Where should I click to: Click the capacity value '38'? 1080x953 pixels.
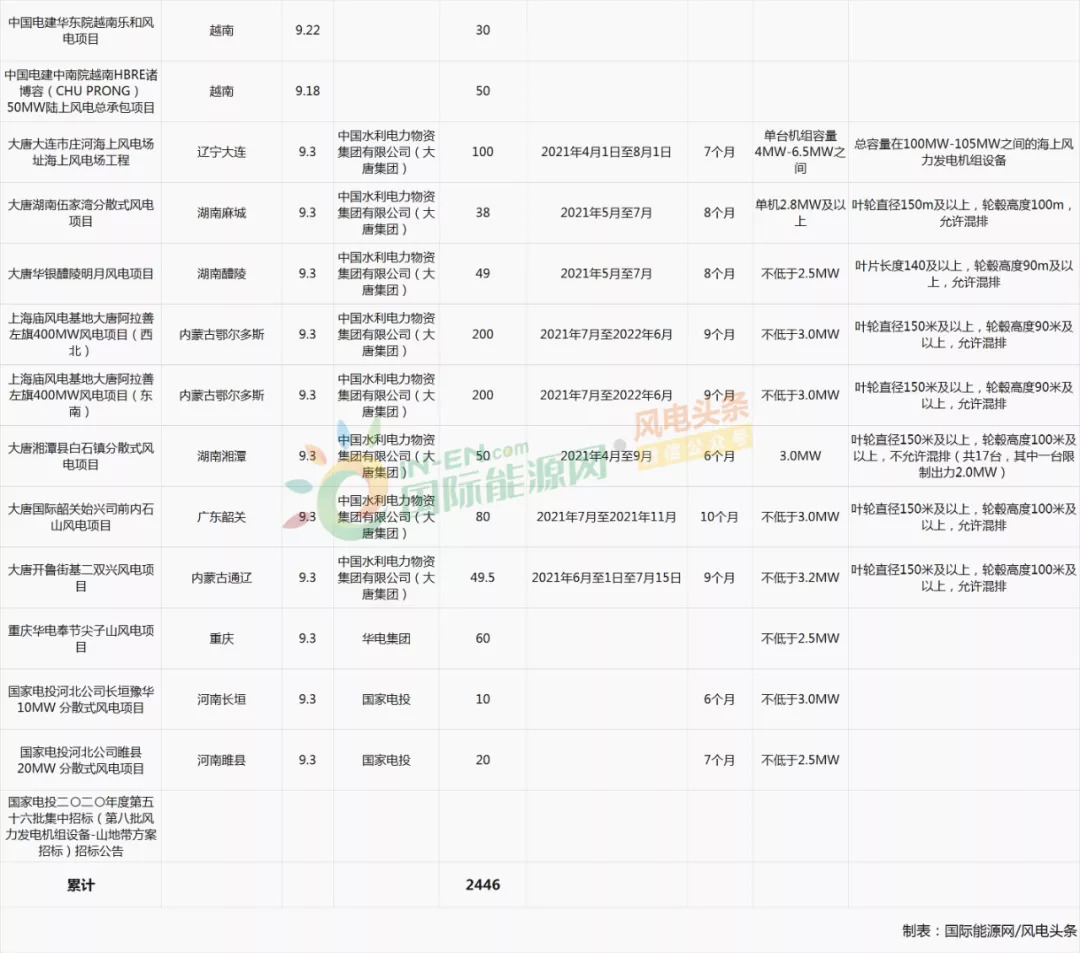483,213
